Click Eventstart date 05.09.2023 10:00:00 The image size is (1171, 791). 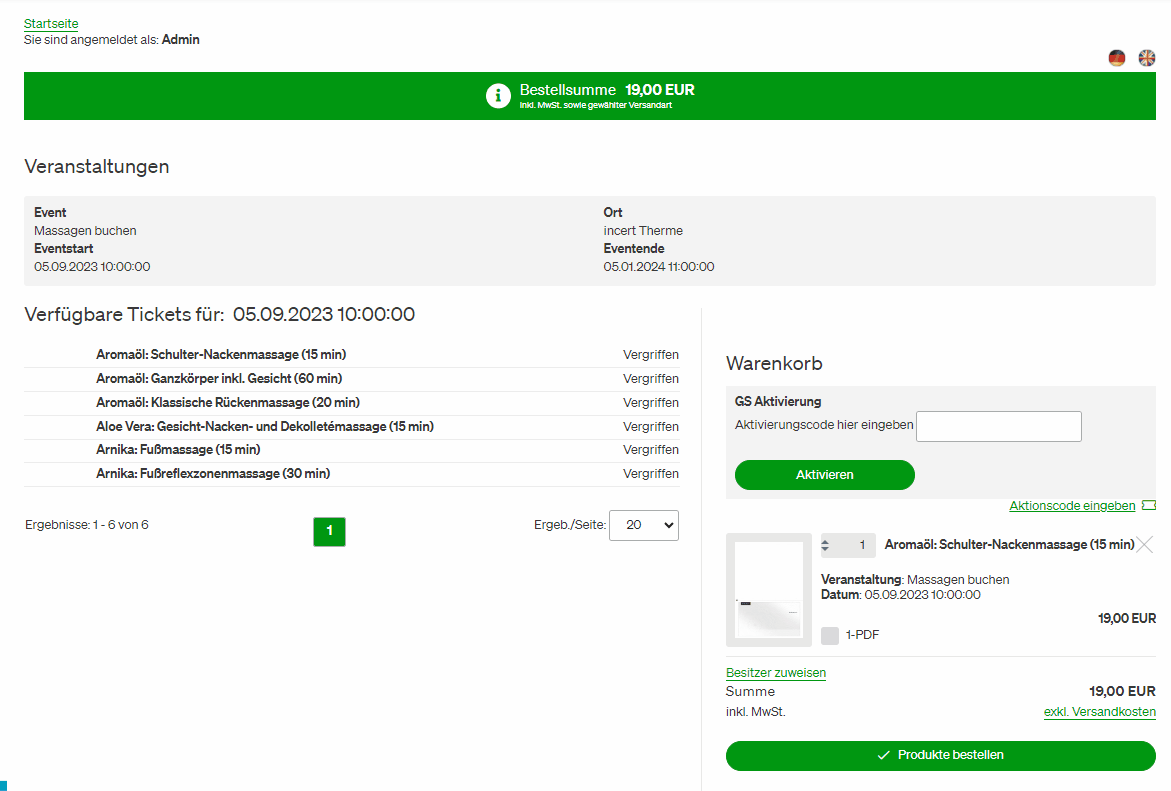92,267
